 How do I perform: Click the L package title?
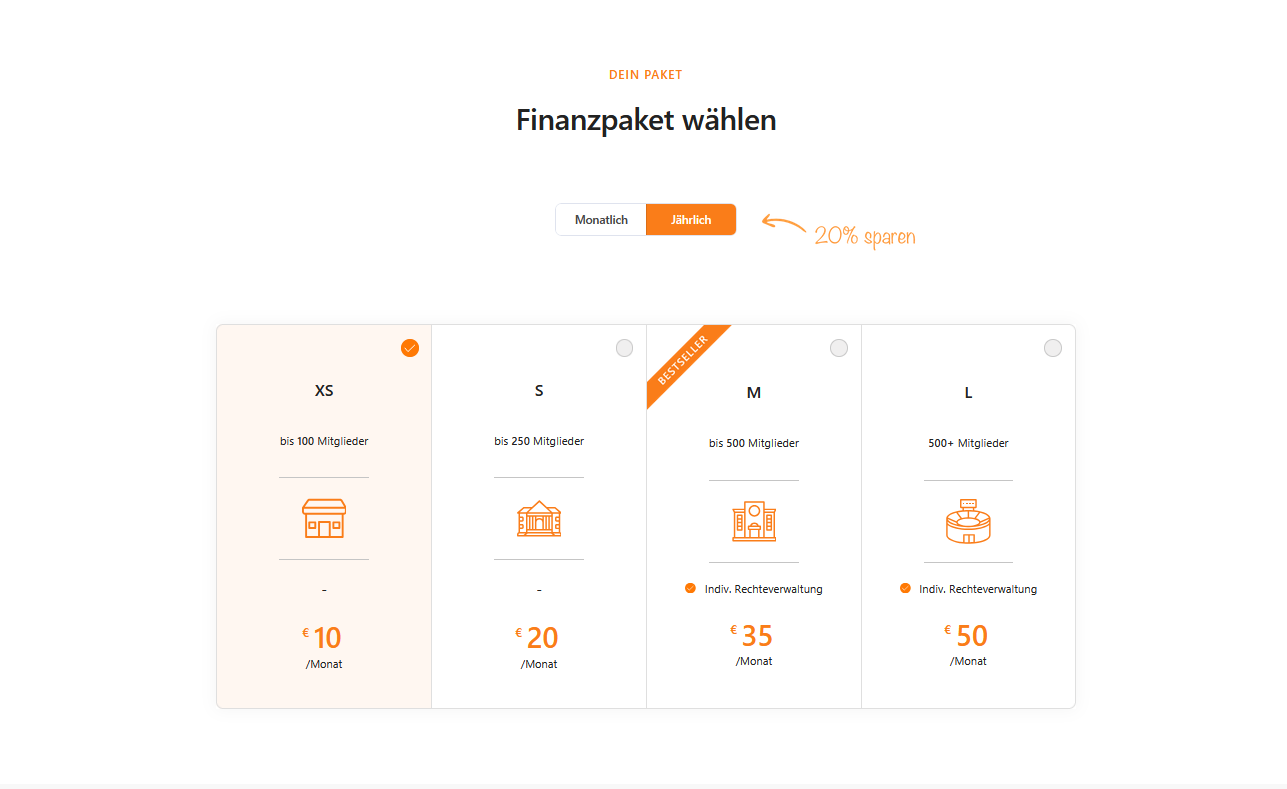pyautogui.click(x=968, y=393)
